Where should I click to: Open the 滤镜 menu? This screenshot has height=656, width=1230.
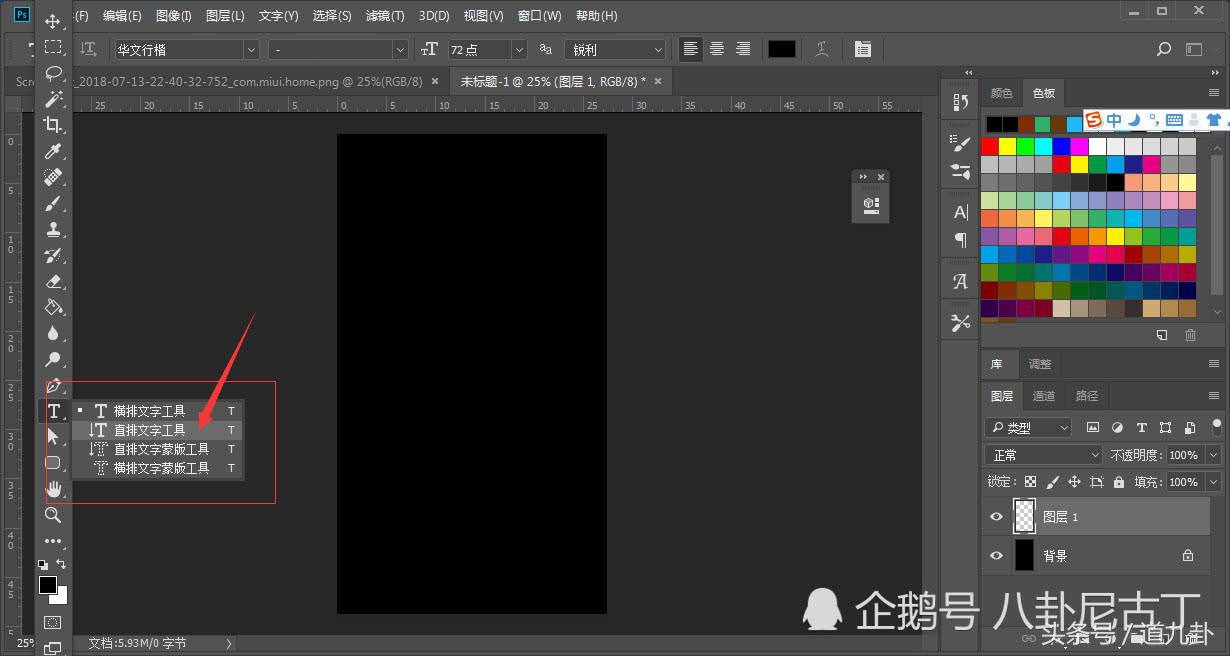click(x=384, y=15)
